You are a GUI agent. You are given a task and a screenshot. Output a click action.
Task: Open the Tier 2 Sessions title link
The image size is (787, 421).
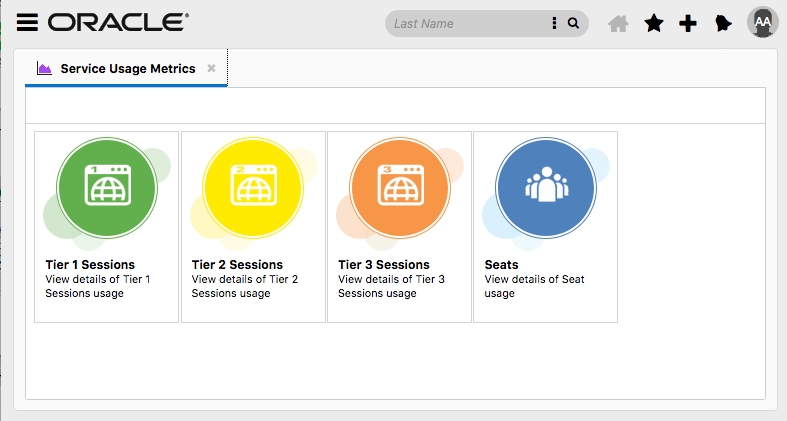[237, 265]
